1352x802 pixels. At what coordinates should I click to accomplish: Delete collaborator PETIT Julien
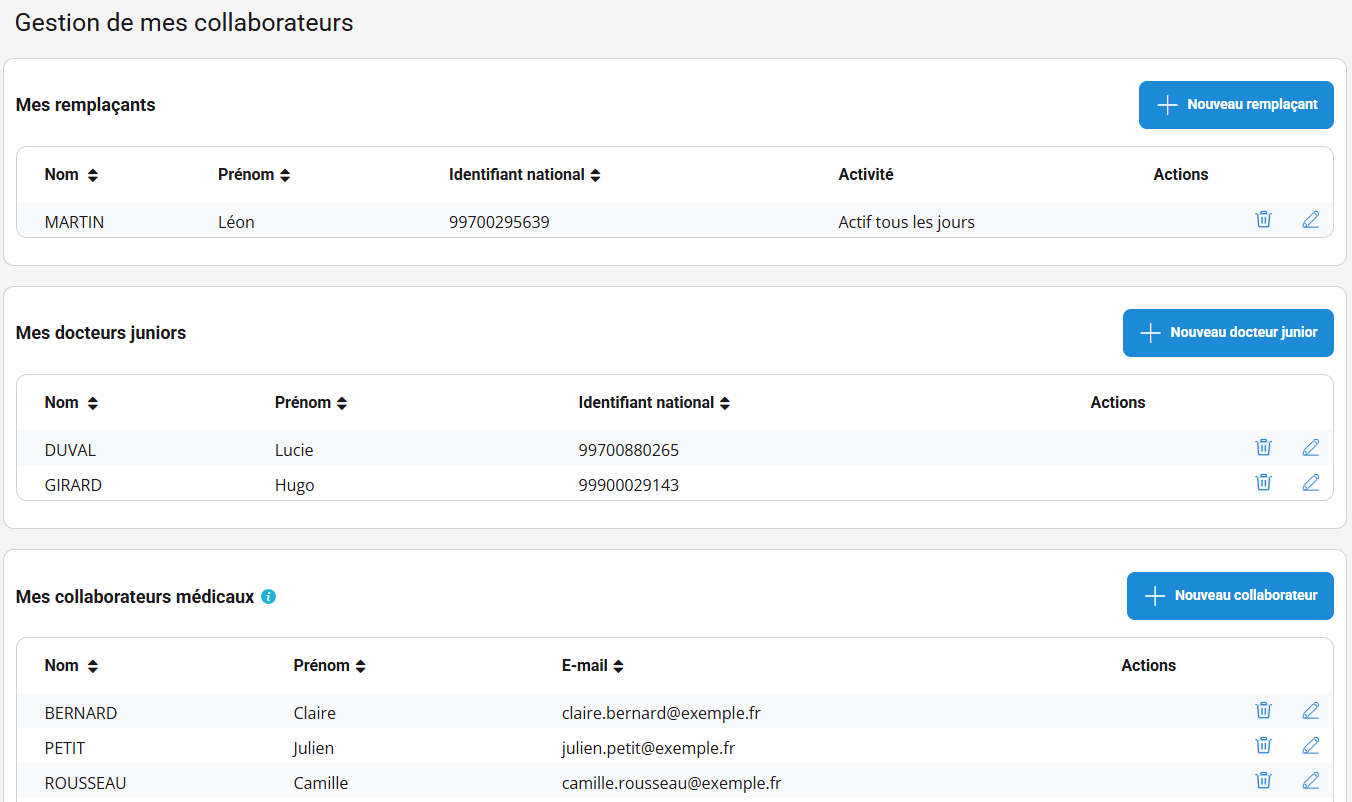[1263, 745]
